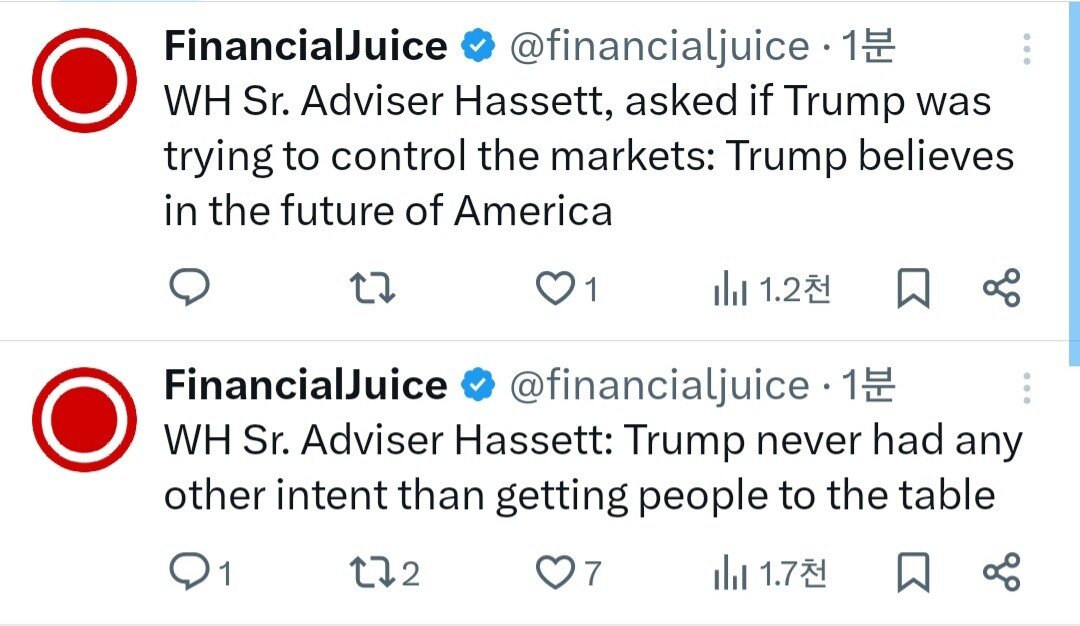
Task: View analytics showing 1.7천 views
Action: coord(770,574)
